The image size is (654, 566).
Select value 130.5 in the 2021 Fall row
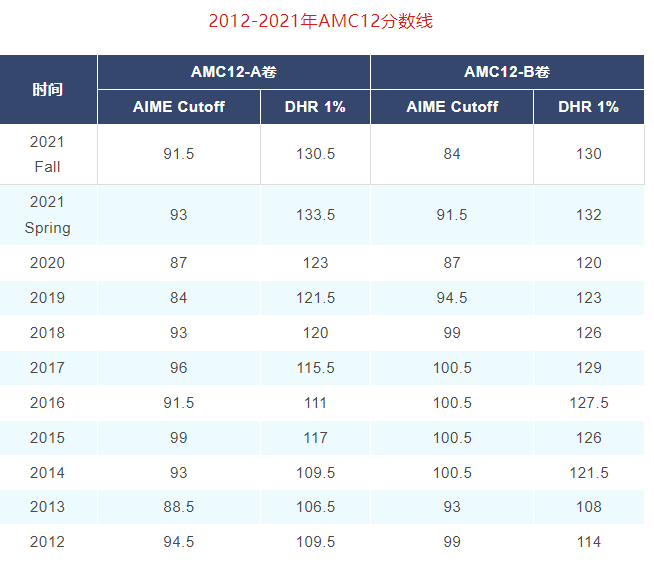tap(315, 154)
